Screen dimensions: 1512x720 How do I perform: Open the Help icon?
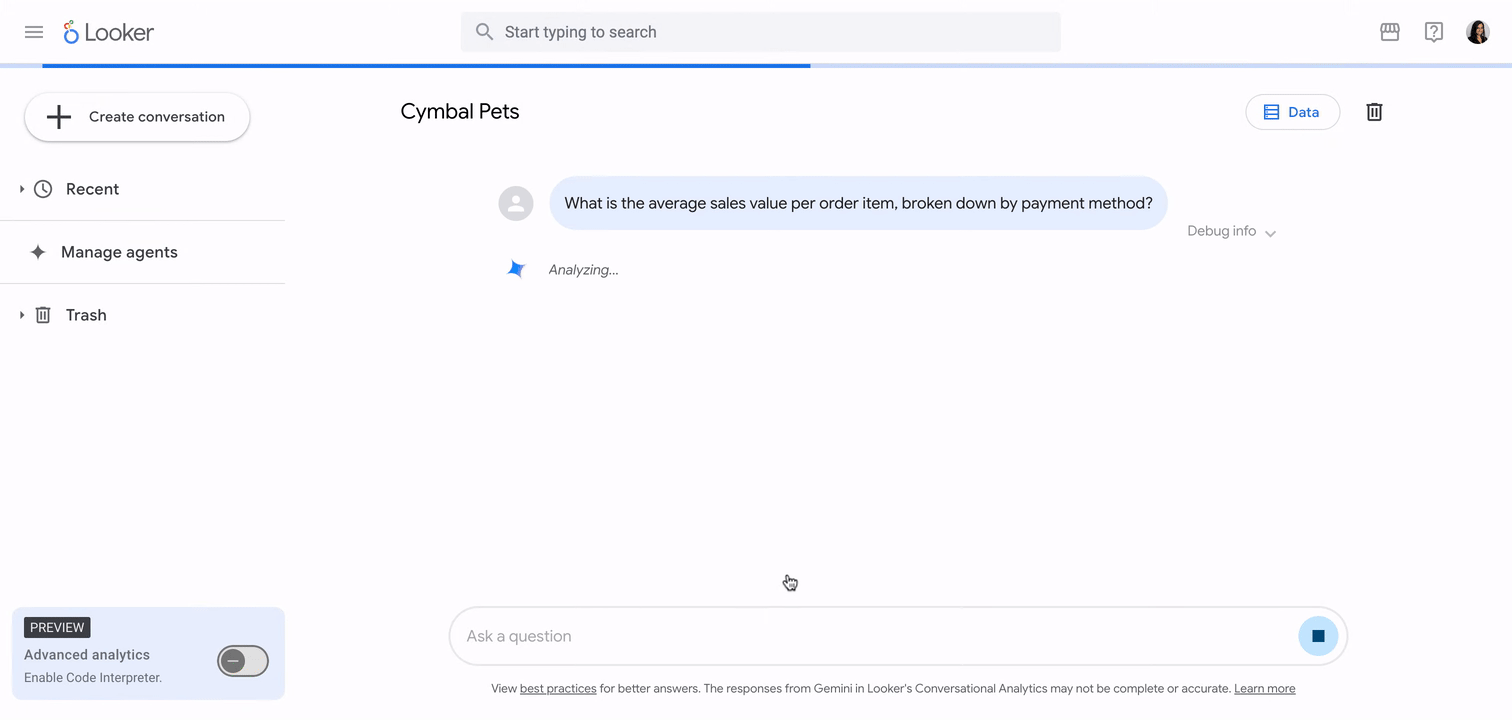click(x=1434, y=32)
